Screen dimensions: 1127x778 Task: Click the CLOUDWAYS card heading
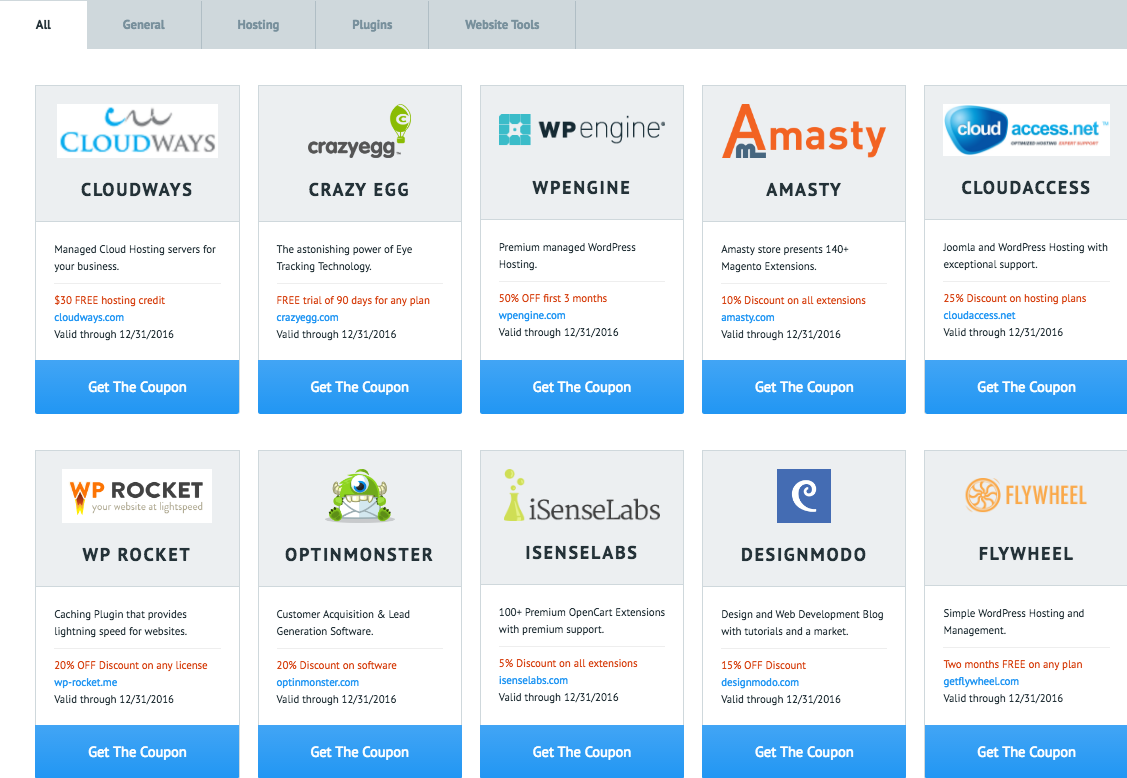click(137, 190)
